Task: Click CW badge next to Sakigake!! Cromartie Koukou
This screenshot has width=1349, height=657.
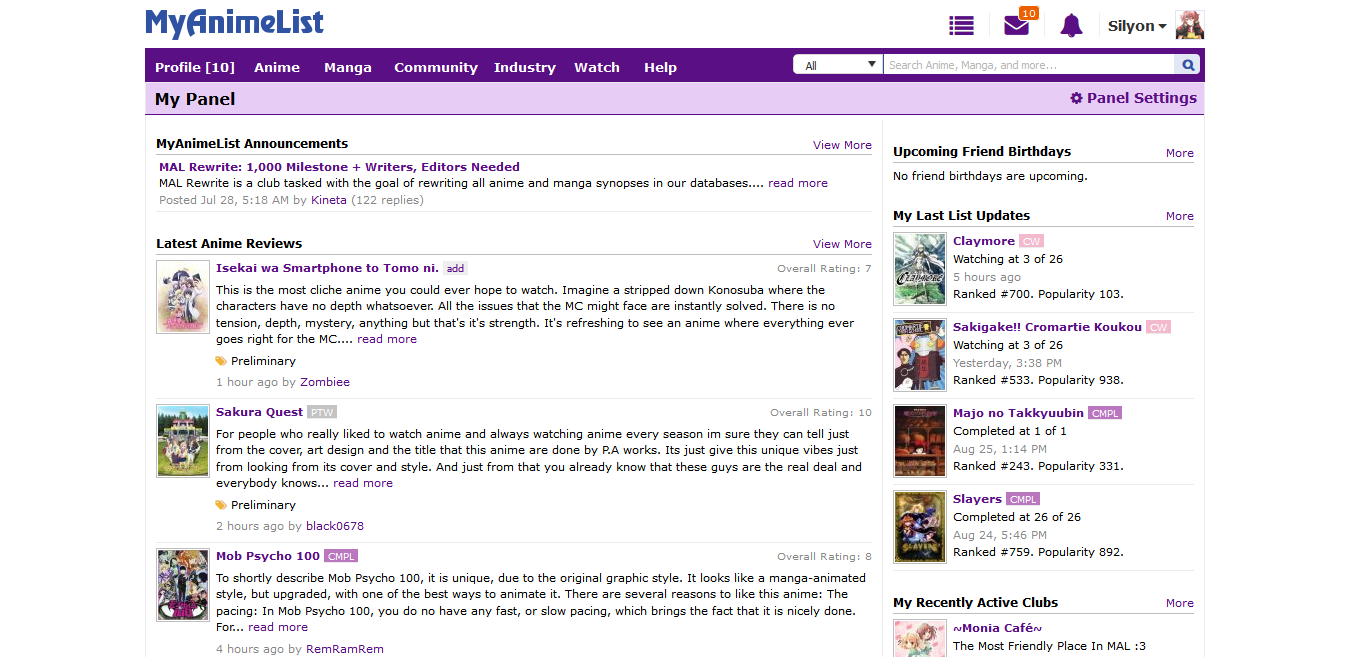Action: [x=1158, y=327]
